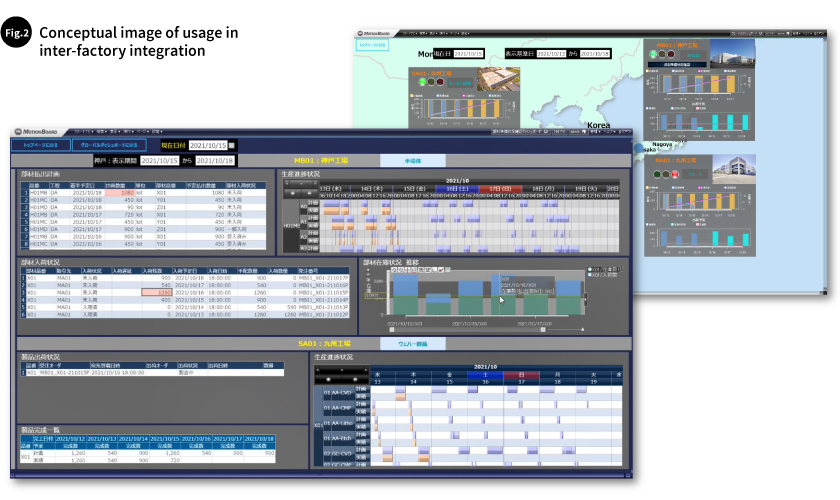Adjust the lower Gantt zoom slider
The width and height of the screenshot is (840, 500).
[x=342, y=370]
